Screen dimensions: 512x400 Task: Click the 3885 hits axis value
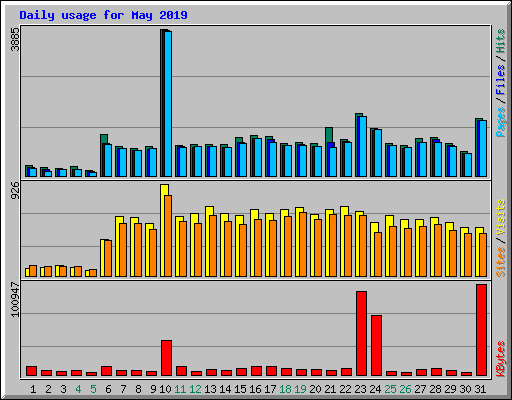click(x=15, y=39)
